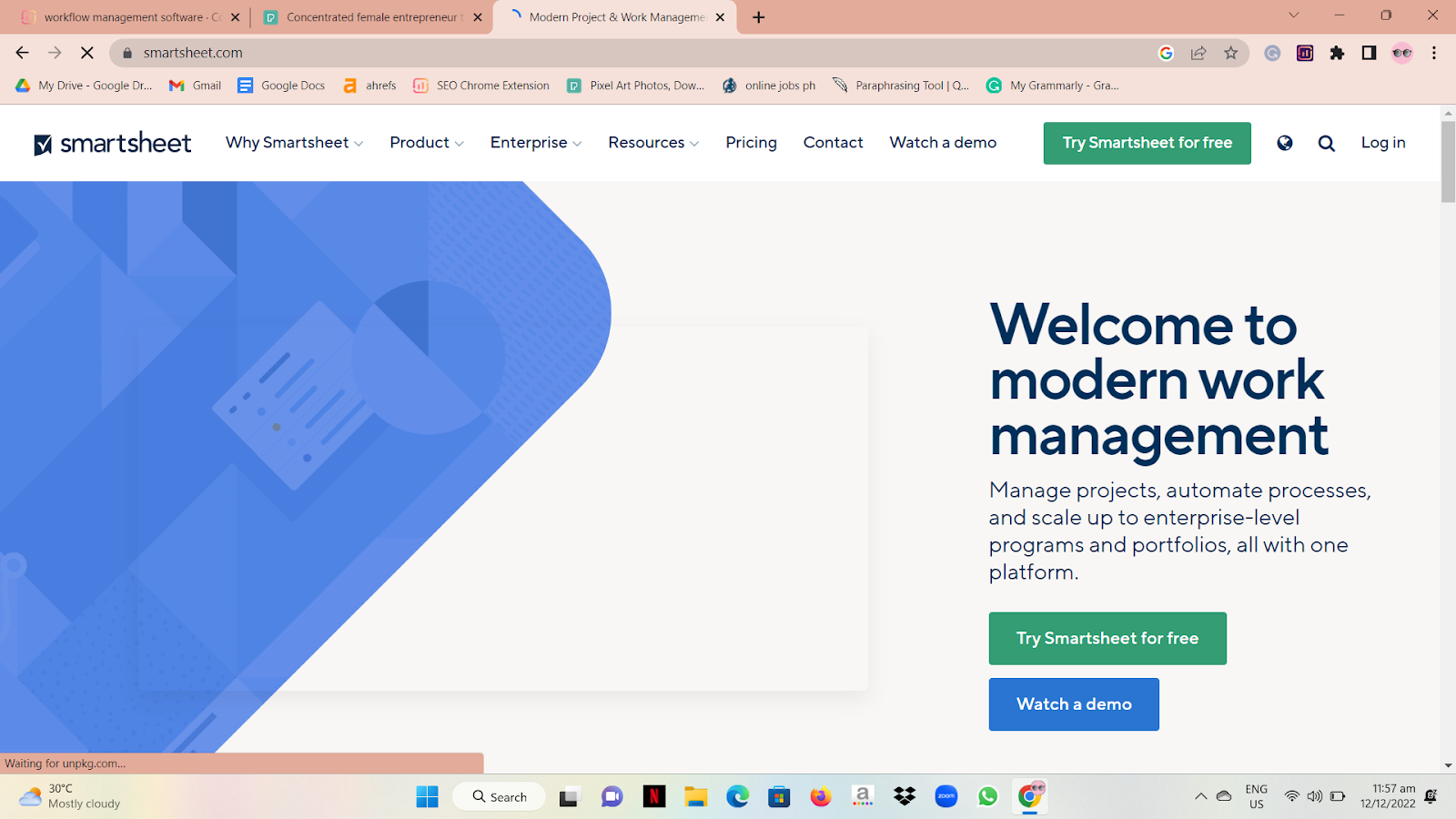The image size is (1456, 819).
Task: Close the workflow management software tab
Action: point(235,17)
